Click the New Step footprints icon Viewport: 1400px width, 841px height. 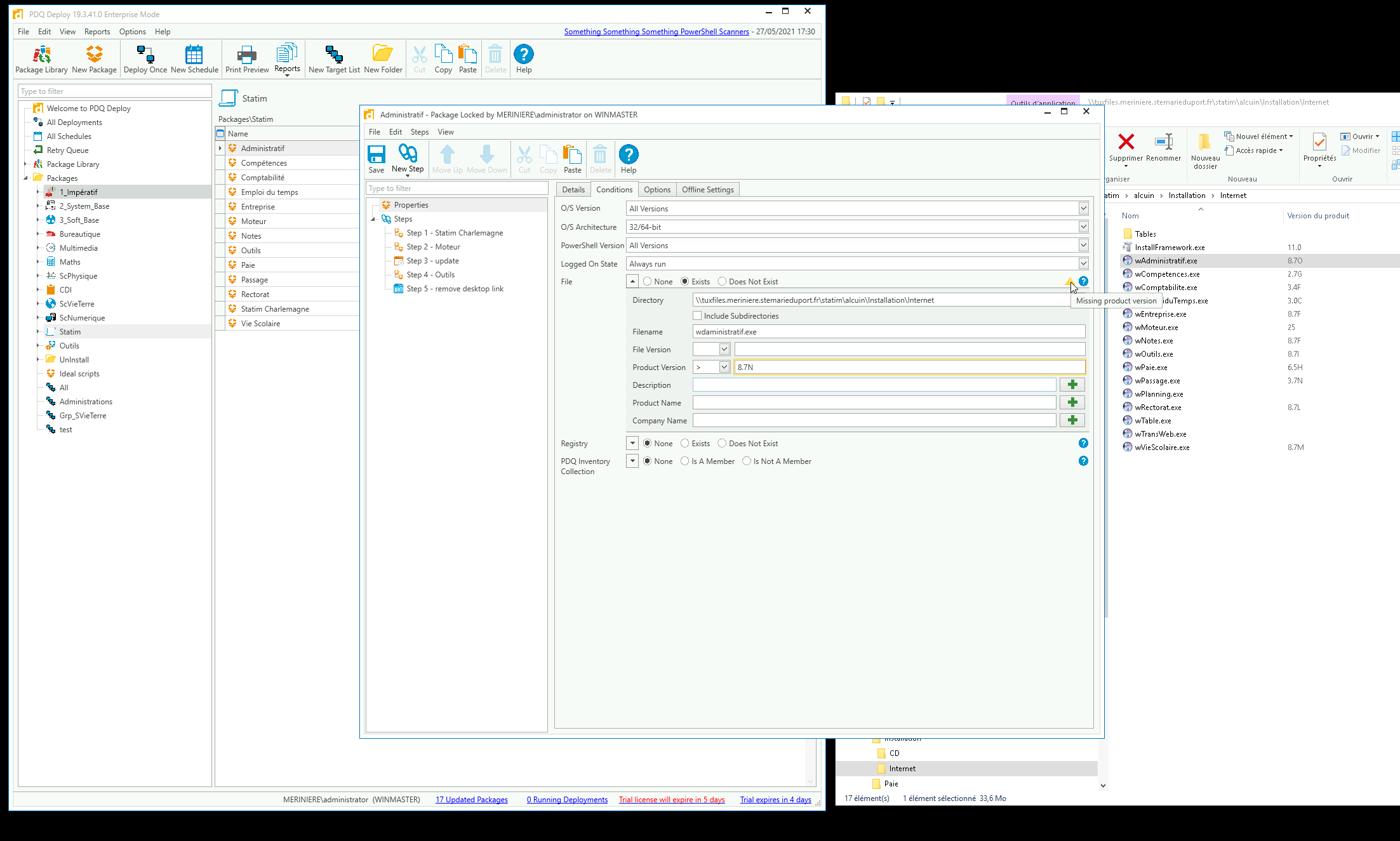click(x=407, y=154)
